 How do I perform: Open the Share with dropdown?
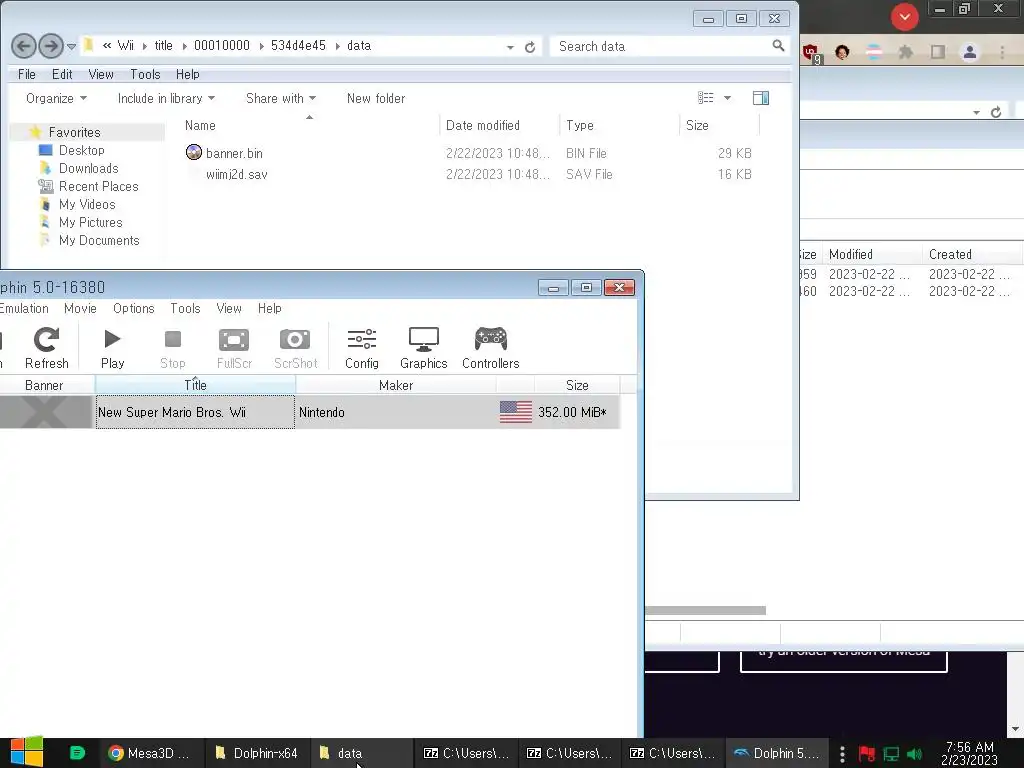point(281,99)
